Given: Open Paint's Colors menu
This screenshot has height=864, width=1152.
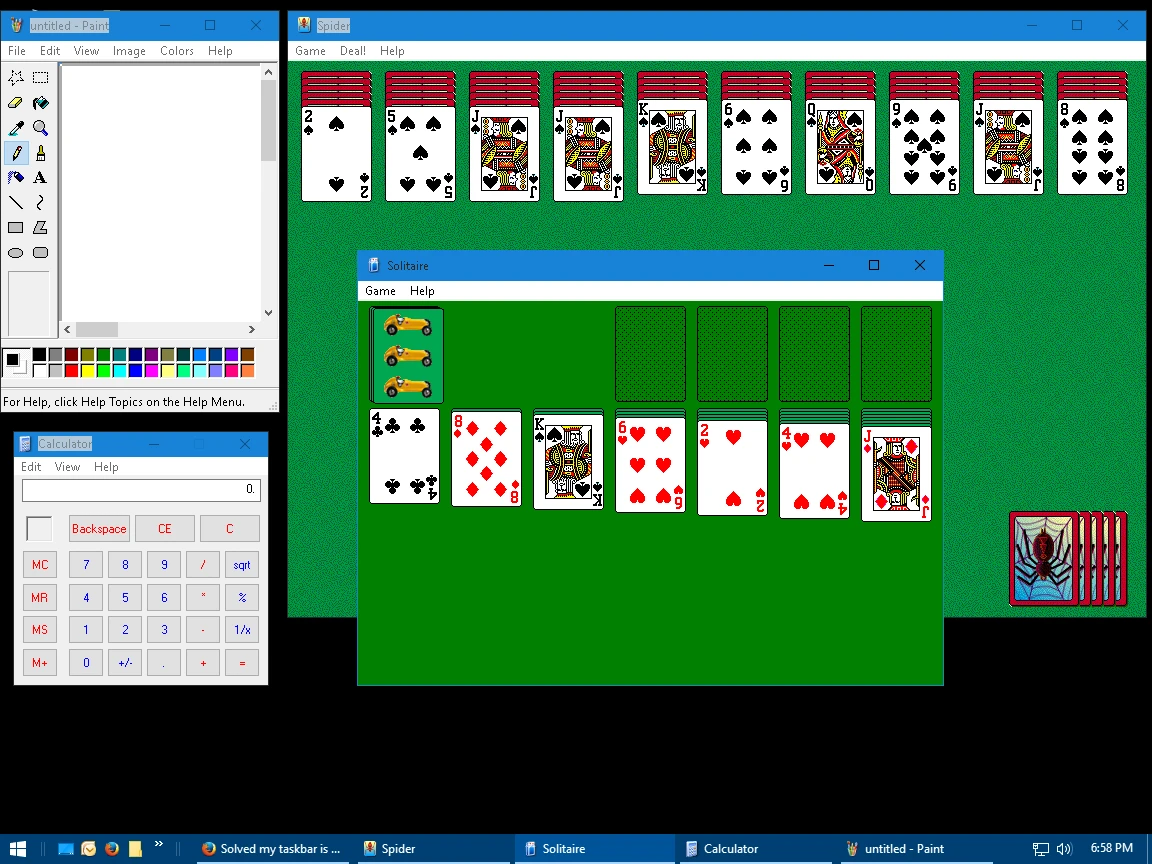Looking at the screenshot, I should [x=177, y=51].
